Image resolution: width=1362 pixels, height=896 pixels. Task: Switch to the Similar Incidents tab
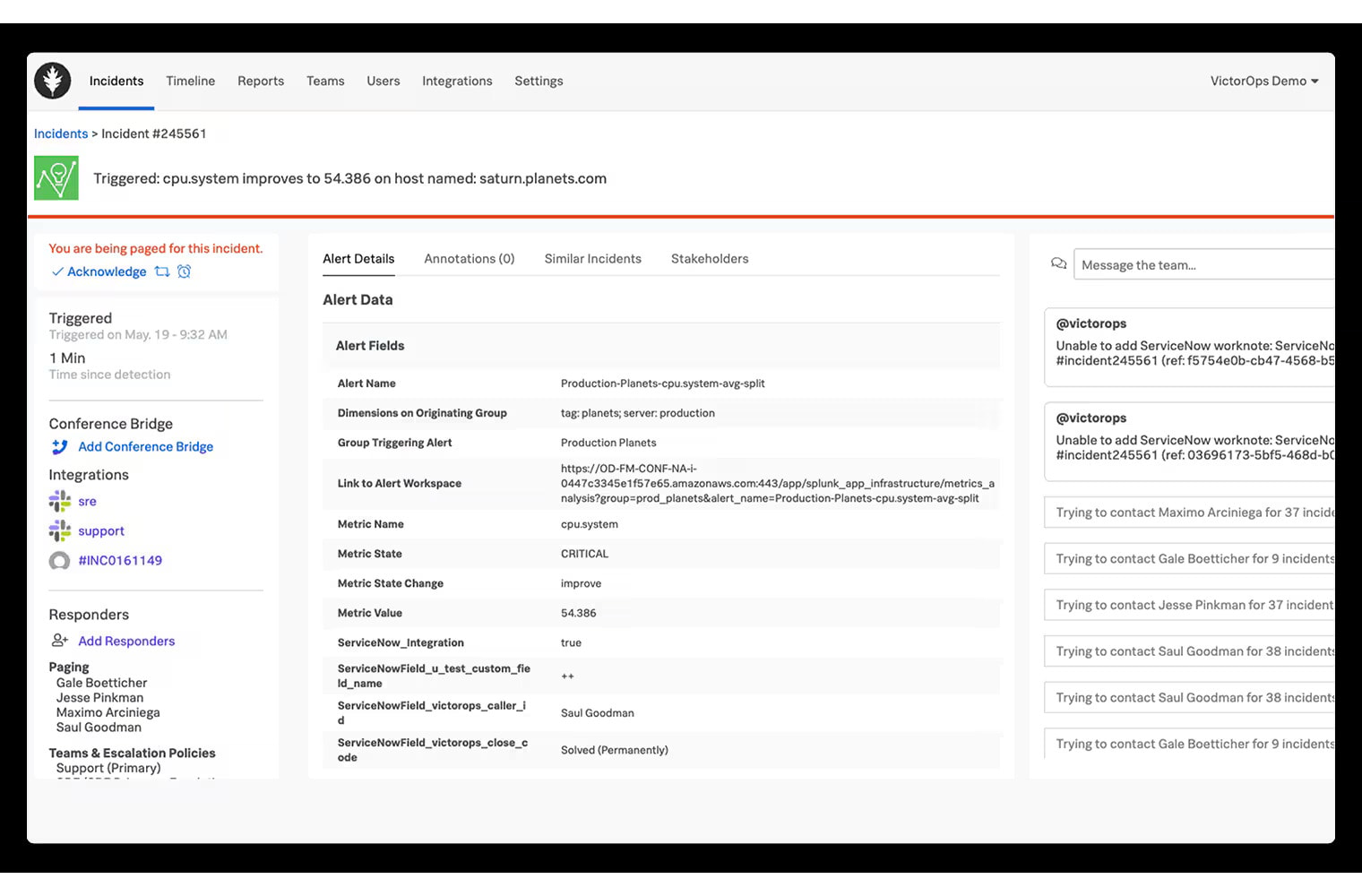click(592, 258)
